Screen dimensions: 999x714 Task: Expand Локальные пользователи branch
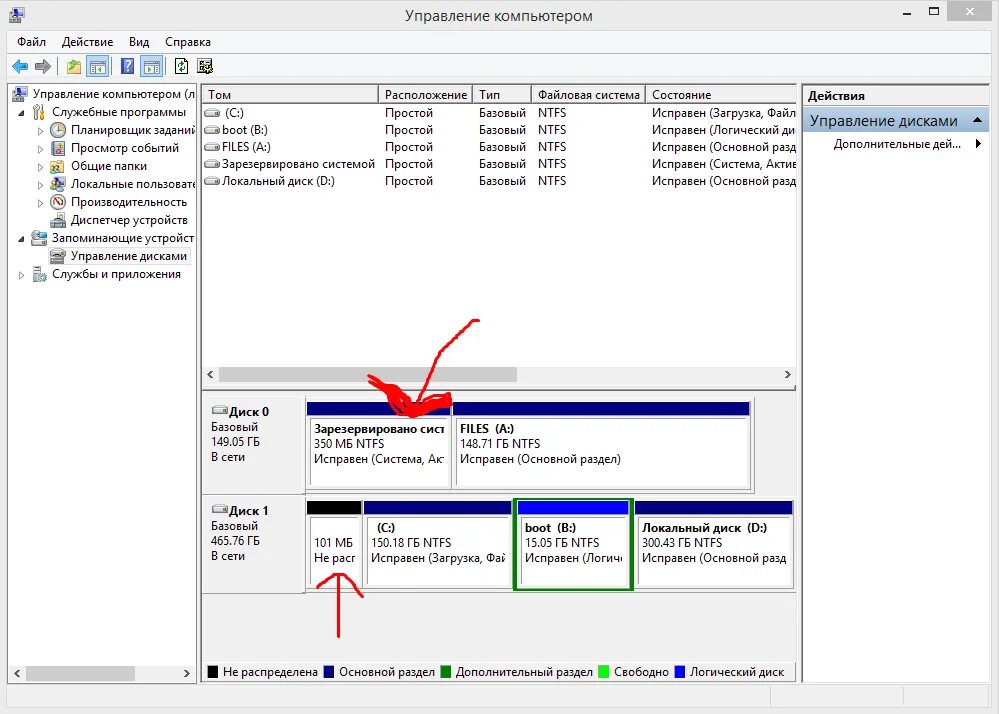pyautogui.click(x=40, y=184)
